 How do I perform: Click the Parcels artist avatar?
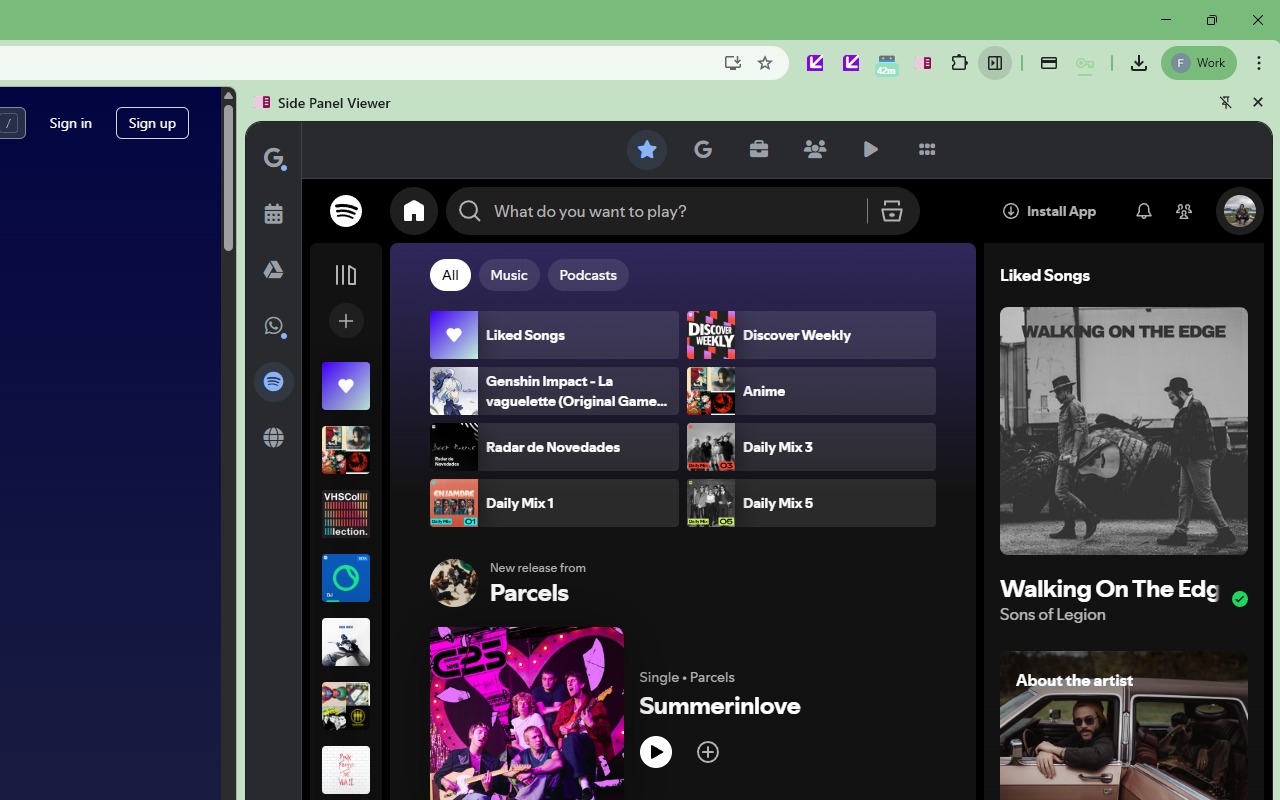(x=454, y=583)
